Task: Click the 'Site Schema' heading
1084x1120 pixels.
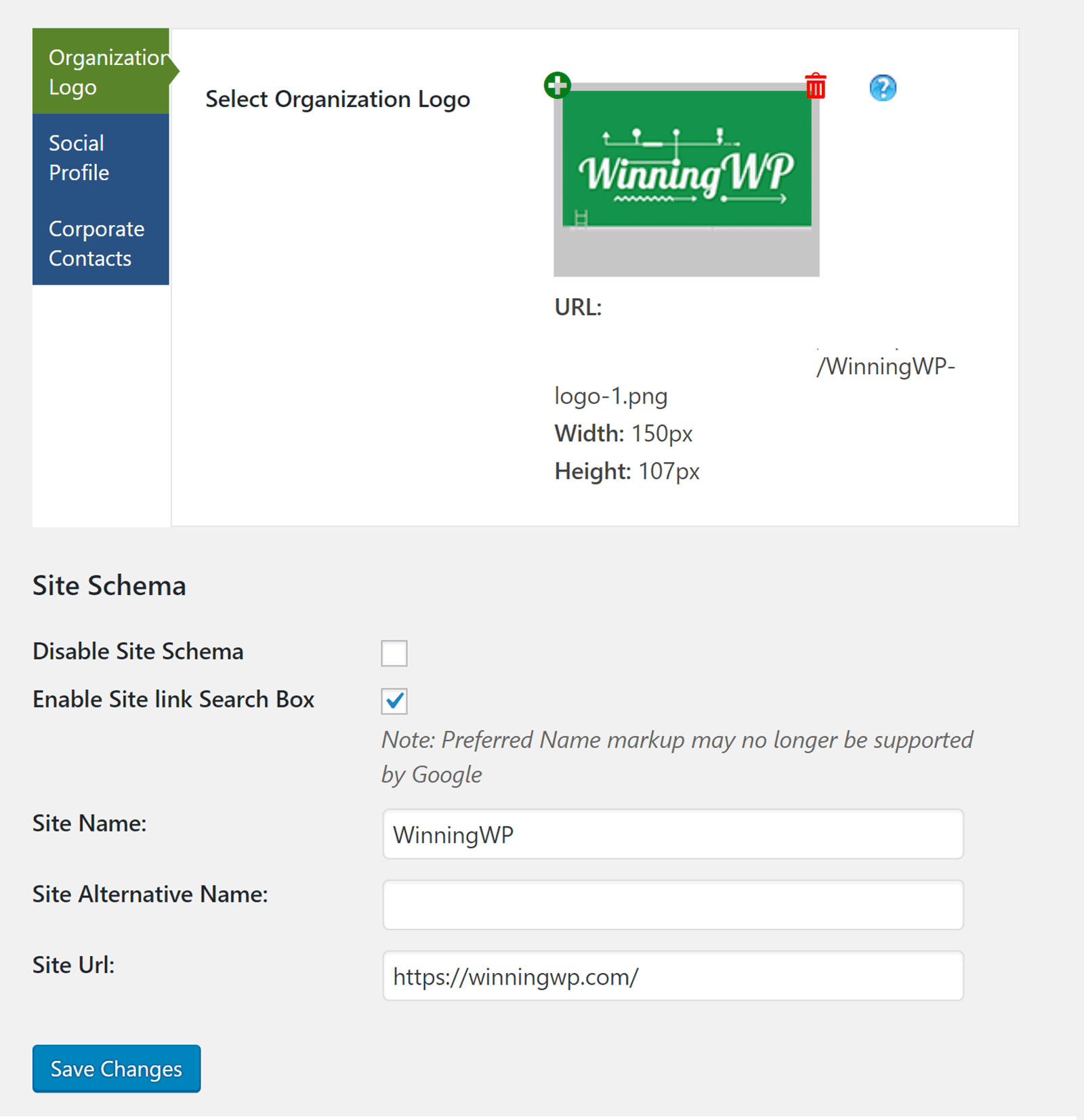Action: 109,585
